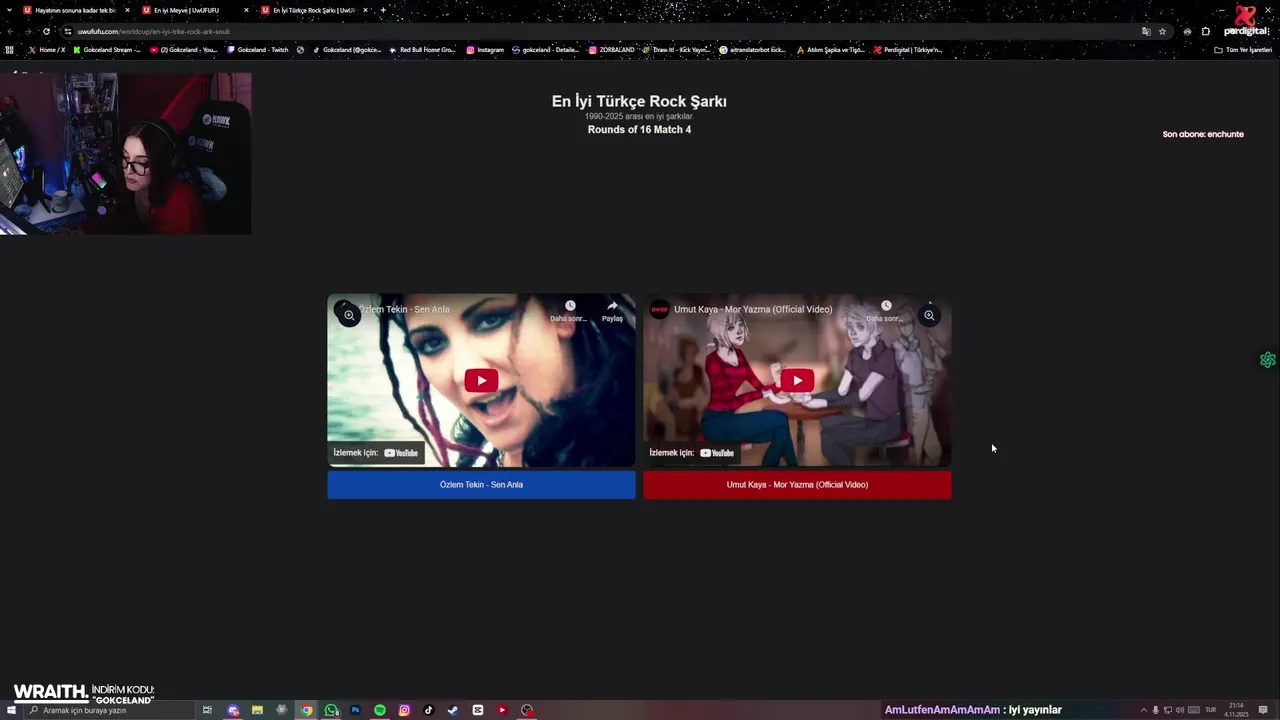The width and height of the screenshot is (1280, 720).
Task: Open the Gokceland - Twitch bookmark
Action: tap(258, 49)
